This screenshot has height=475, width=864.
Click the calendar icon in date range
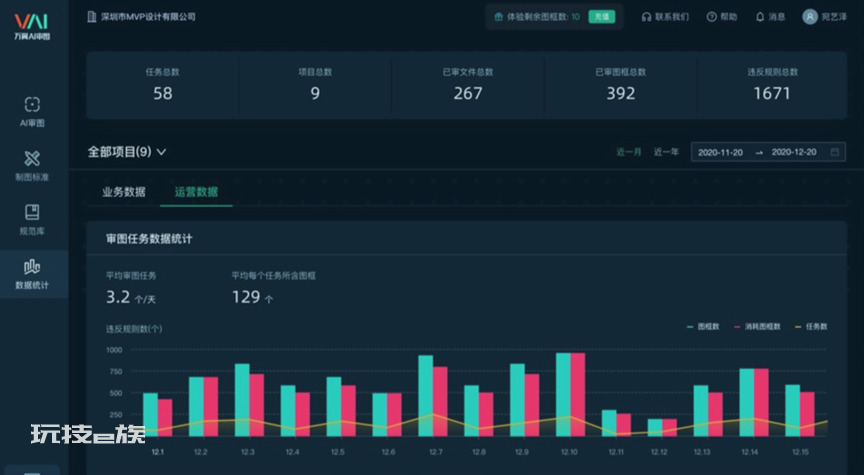point(835,152)
